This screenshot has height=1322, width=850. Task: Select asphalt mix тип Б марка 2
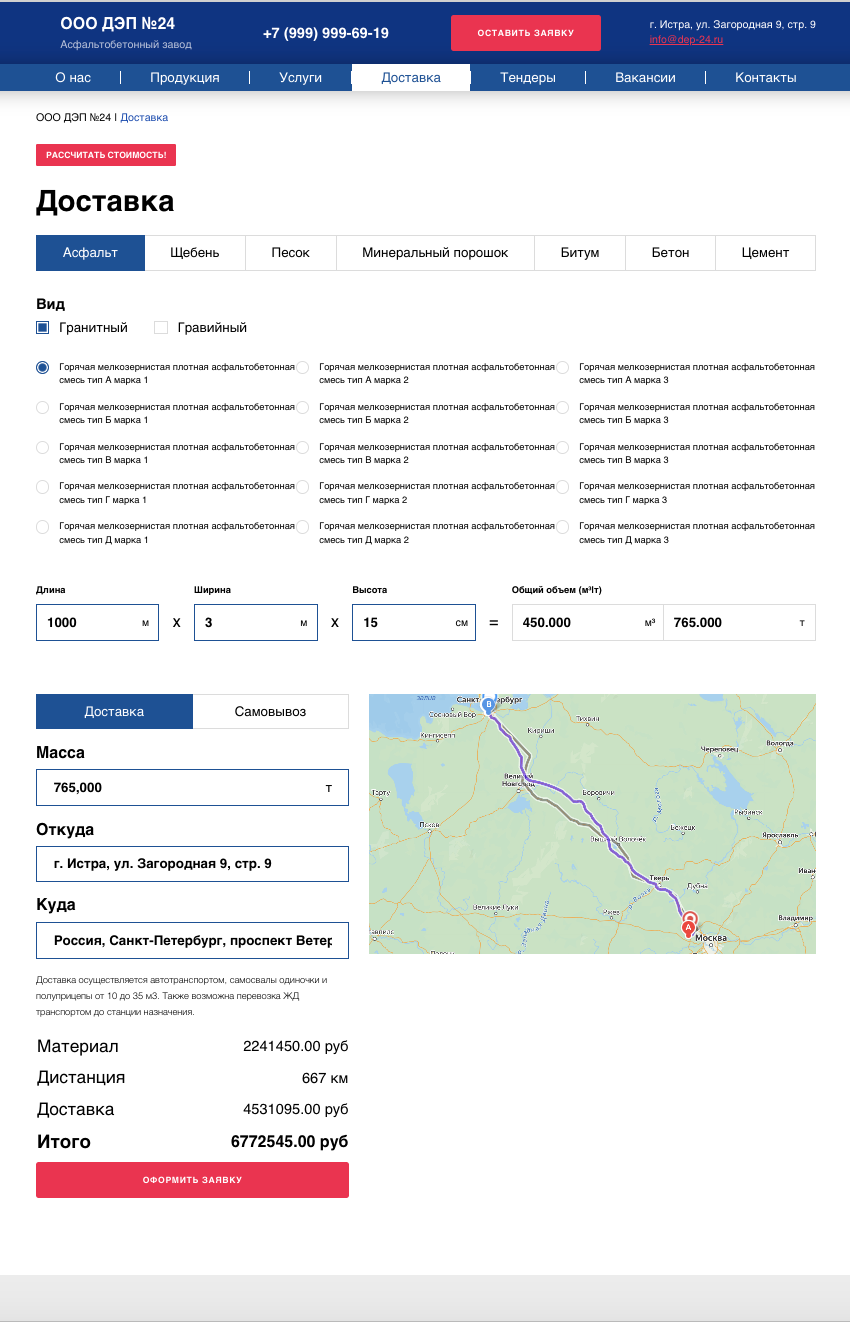(302, 408)
